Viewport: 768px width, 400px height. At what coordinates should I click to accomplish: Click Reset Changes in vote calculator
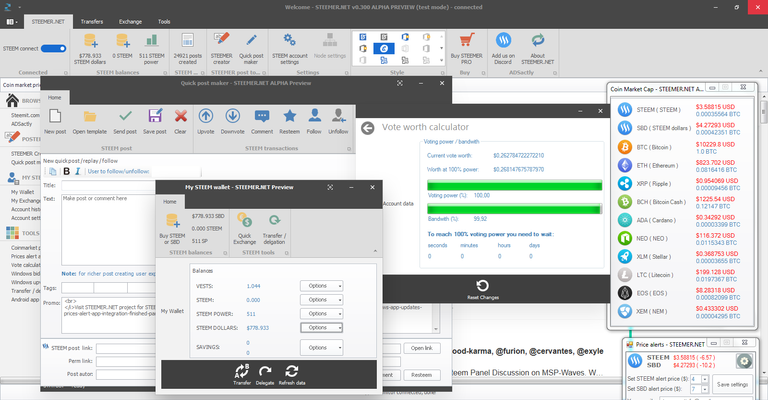pyautogui.click(x=482, y=289)
